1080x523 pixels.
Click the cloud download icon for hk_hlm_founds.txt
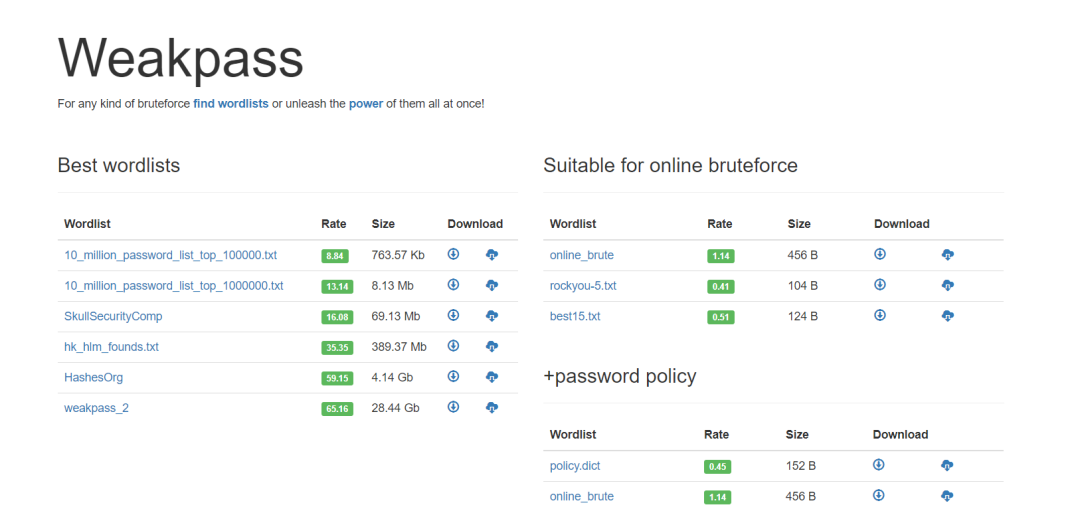pyautogui.click(x=492, y=346)
